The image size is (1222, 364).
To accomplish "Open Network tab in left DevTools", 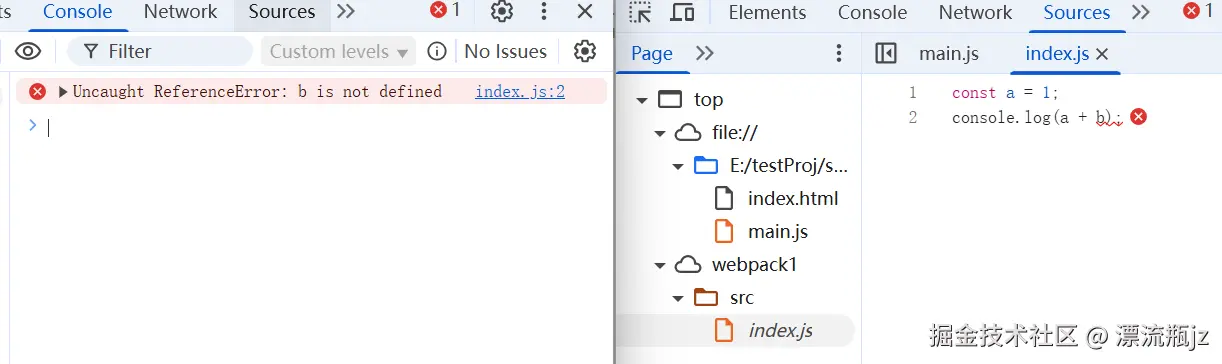I will click(x=180, y=13).
